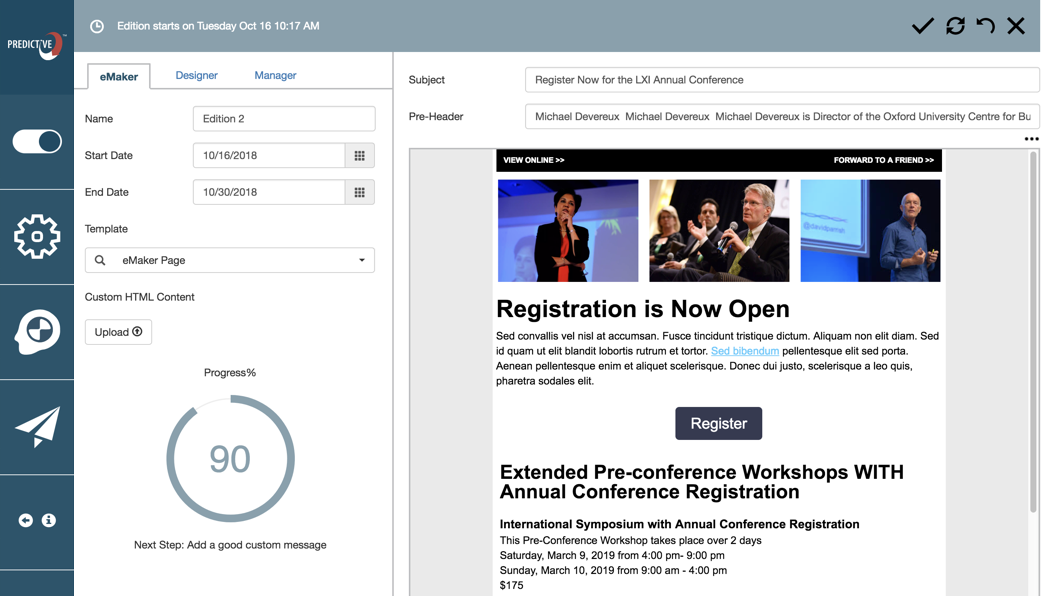Click the Custom HTML Content label
This screenshot has height=596, width=1042.
[x=140, y=297]
